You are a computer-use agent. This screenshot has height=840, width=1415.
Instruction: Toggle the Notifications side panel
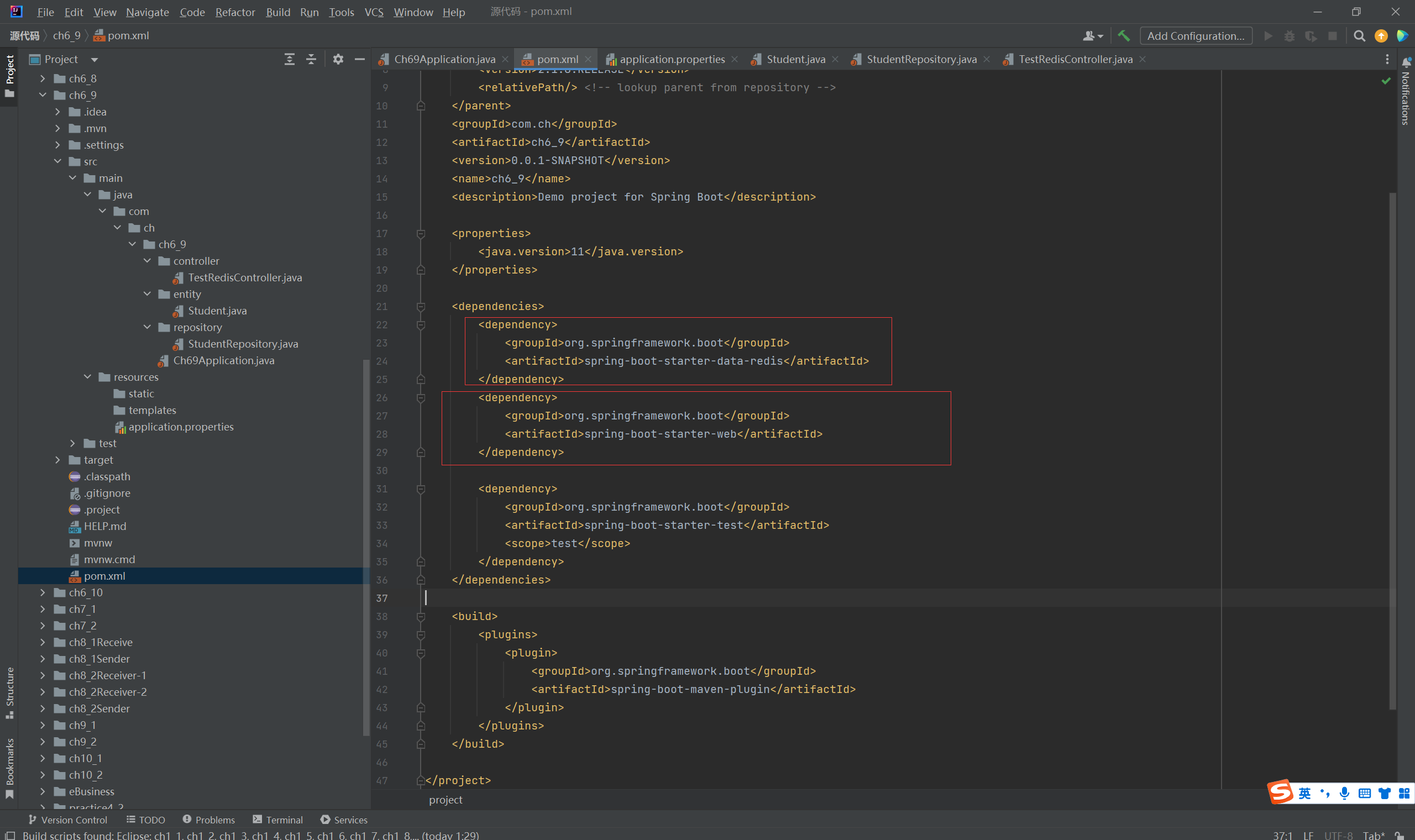pyautogui.click(x=1406, y=93)
